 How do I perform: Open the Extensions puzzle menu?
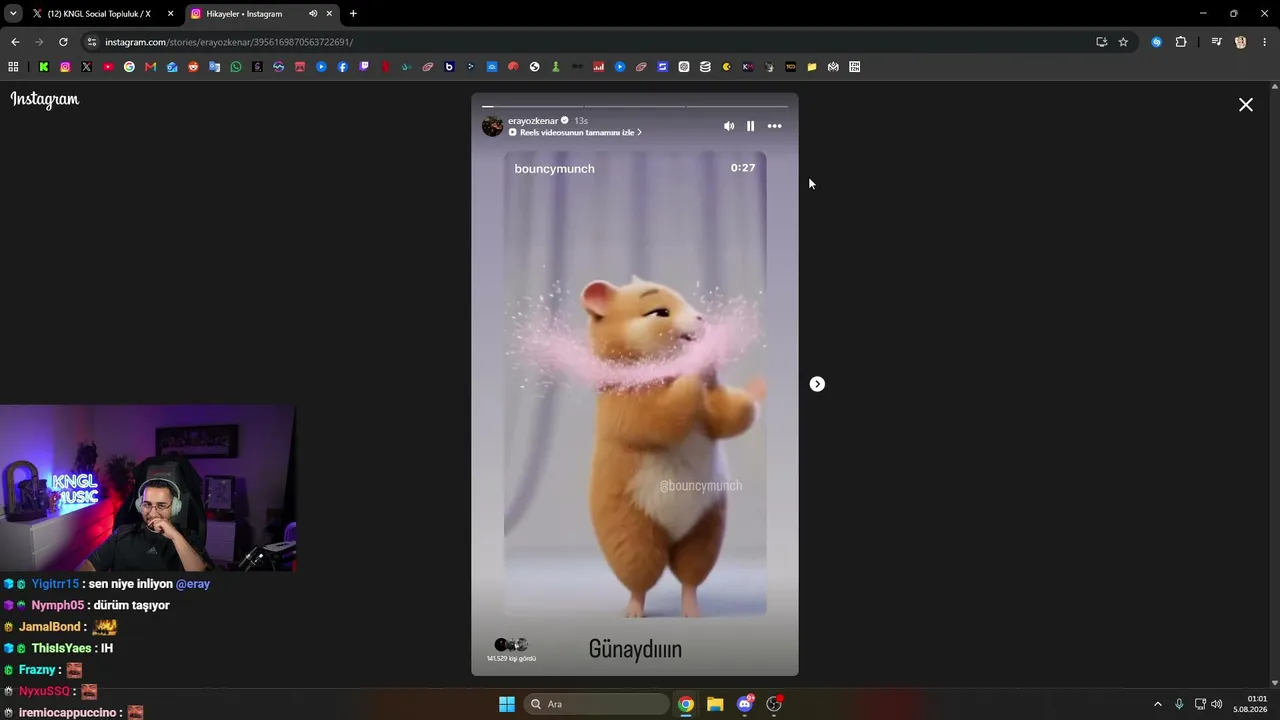pyautogui.click(x=1181, y=42)
